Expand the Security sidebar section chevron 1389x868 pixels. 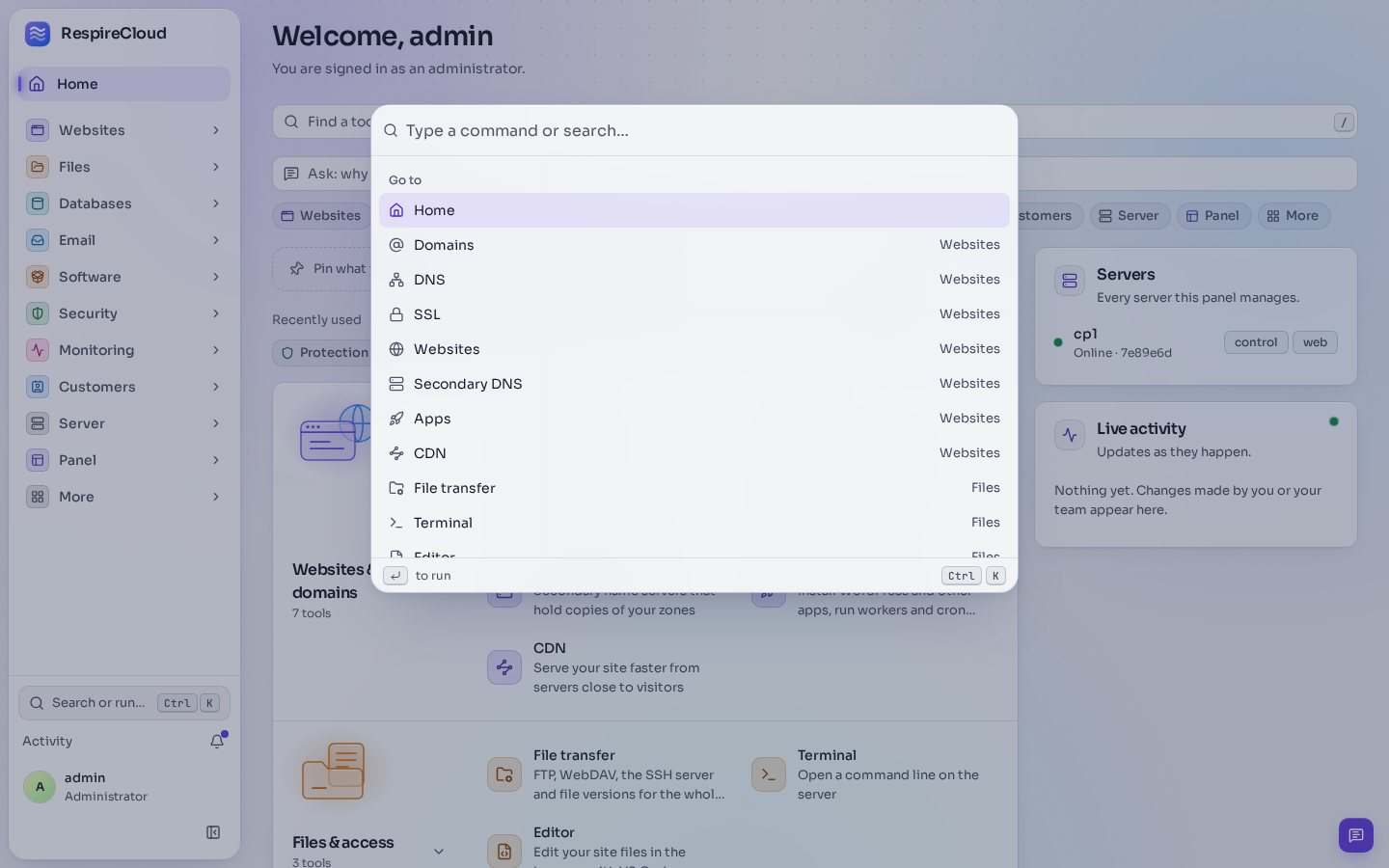click(x=216, y=313)
